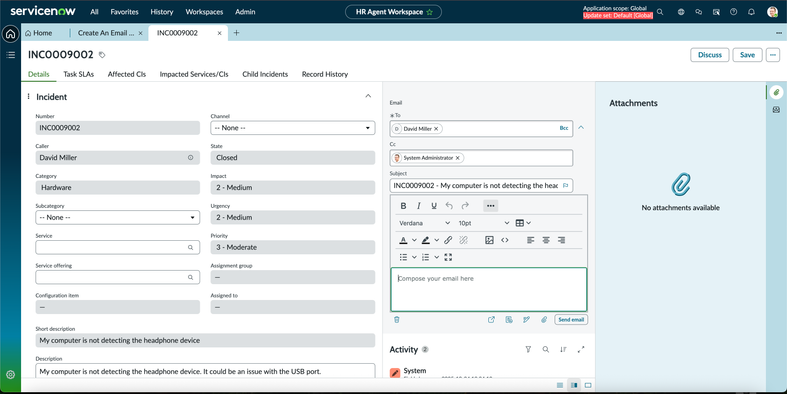The height and width of the screenshot is (394, 787).
Task: Toggle the editor toolbar more options button
Action: pos(490,206)
